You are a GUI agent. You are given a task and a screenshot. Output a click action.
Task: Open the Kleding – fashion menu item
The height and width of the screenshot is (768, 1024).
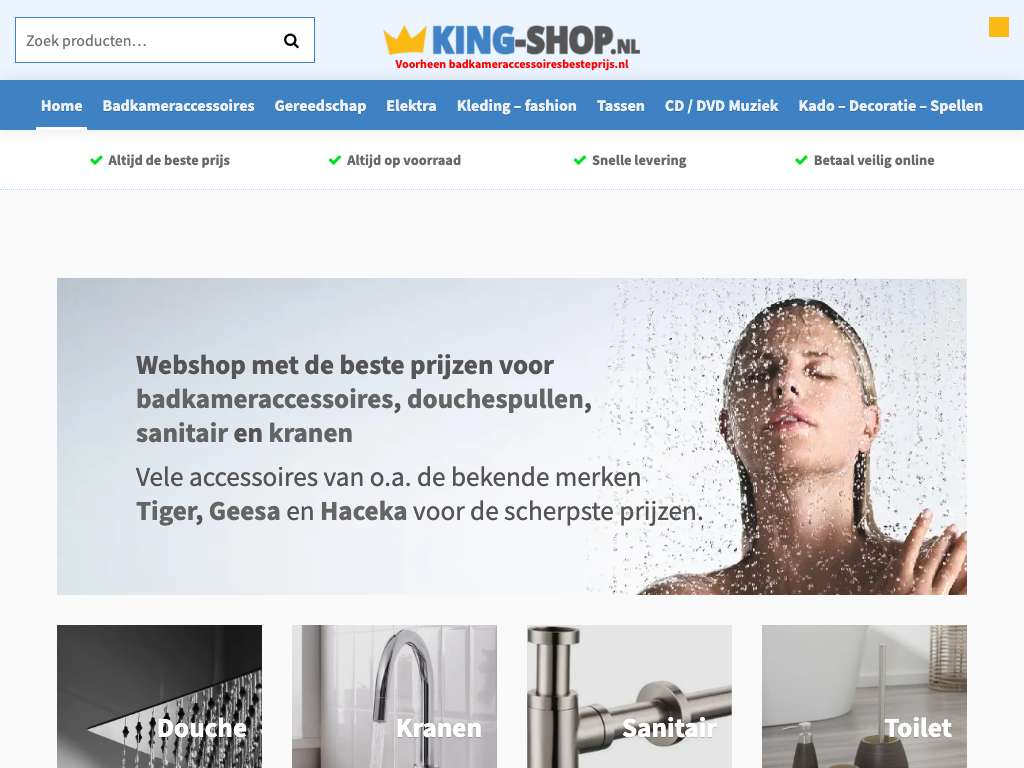517,106
